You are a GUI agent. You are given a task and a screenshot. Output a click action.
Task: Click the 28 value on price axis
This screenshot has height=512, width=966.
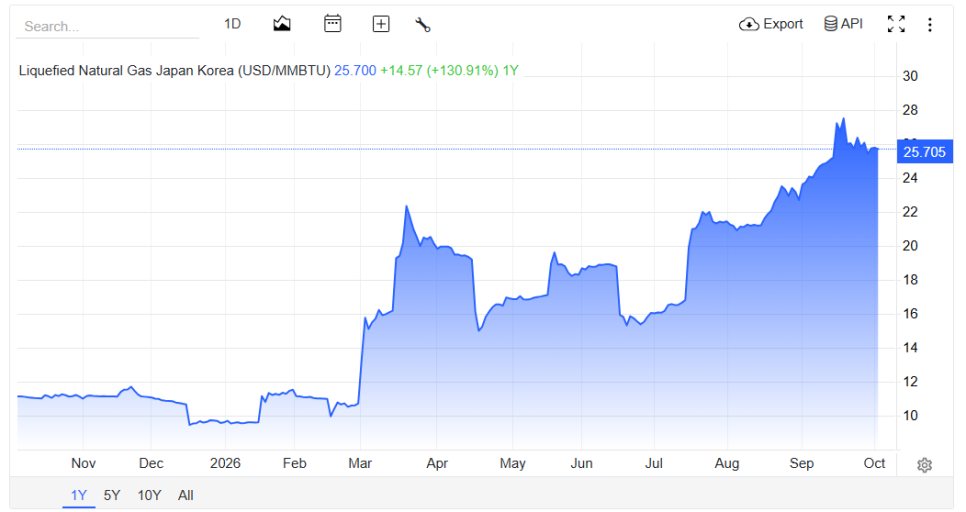point(910,110)
